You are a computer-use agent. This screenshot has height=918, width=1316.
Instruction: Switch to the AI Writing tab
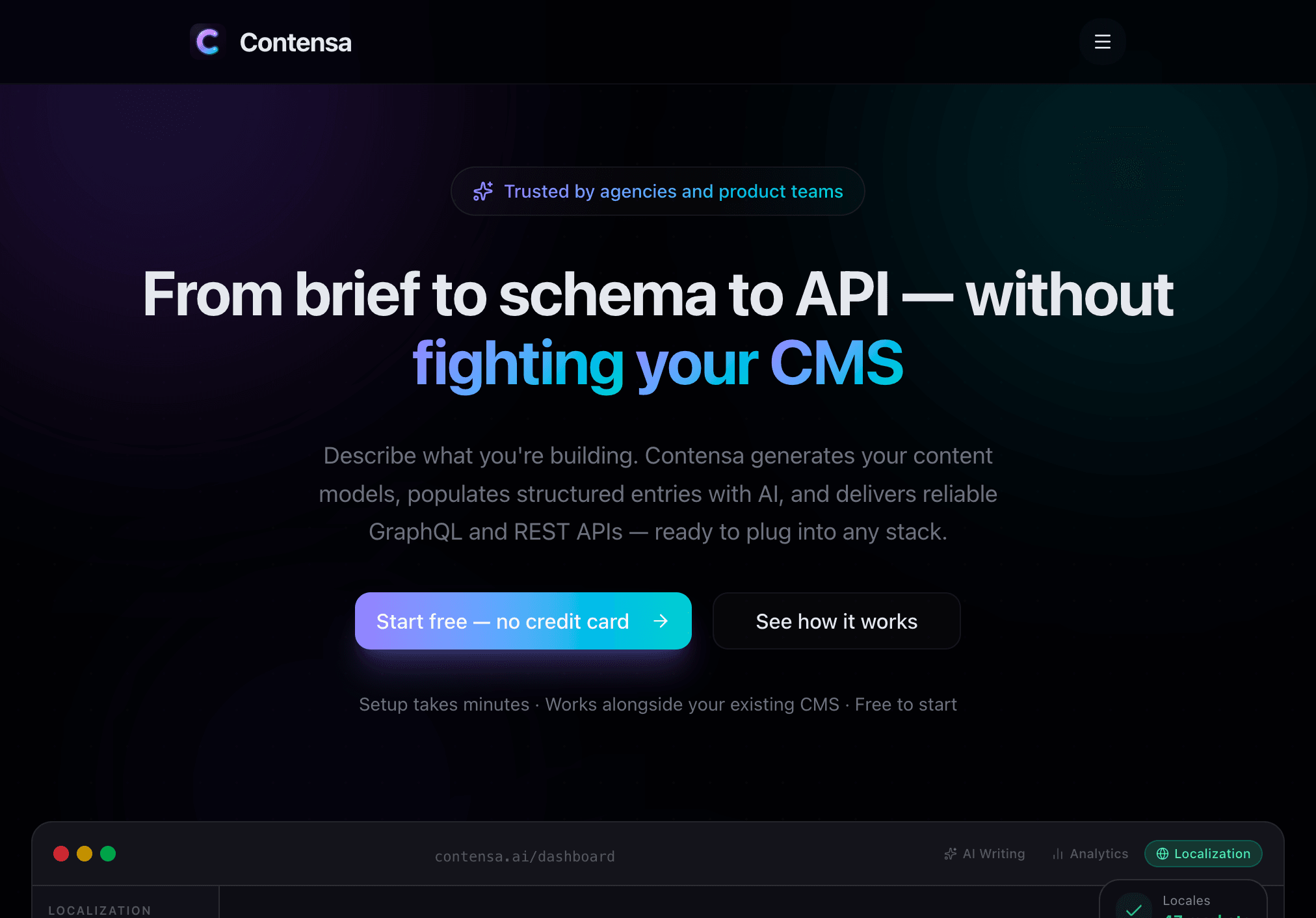984,854
